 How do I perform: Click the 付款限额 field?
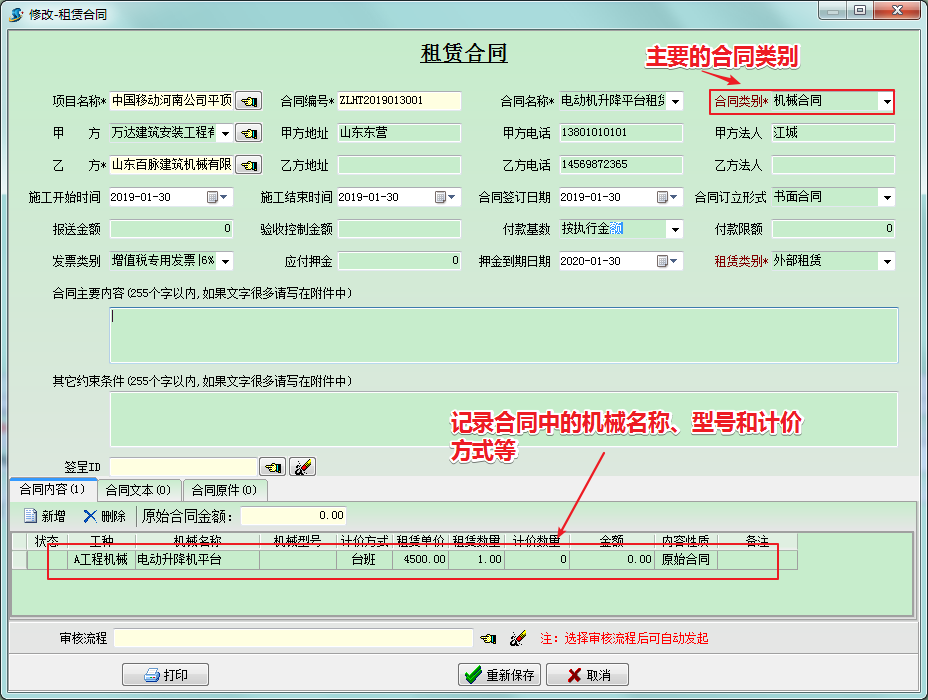coord(833,228)
